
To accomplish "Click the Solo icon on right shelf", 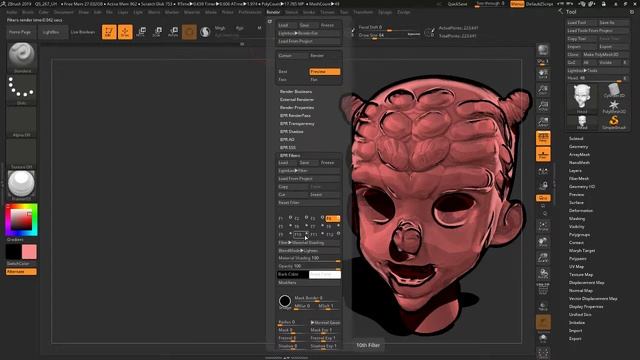I will coord(543,339).
